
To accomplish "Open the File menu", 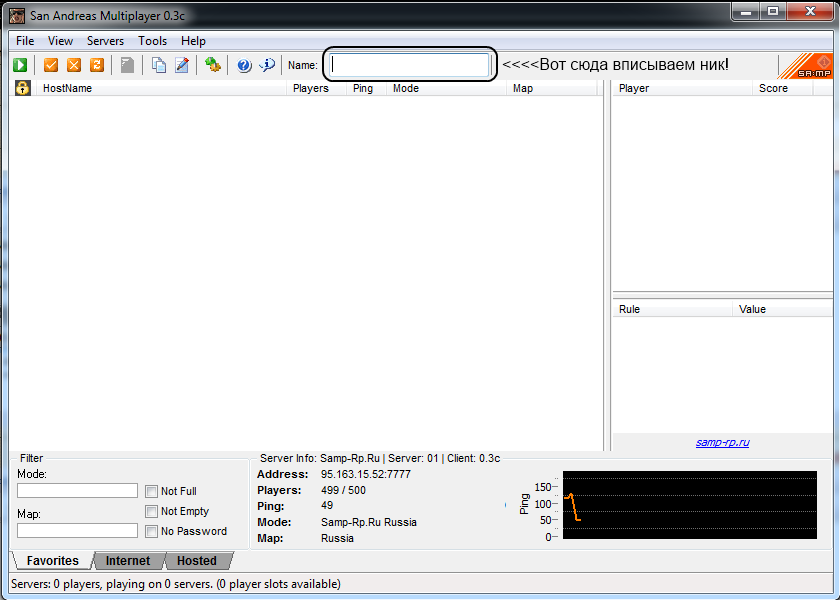I will click(x=25, y=41).
